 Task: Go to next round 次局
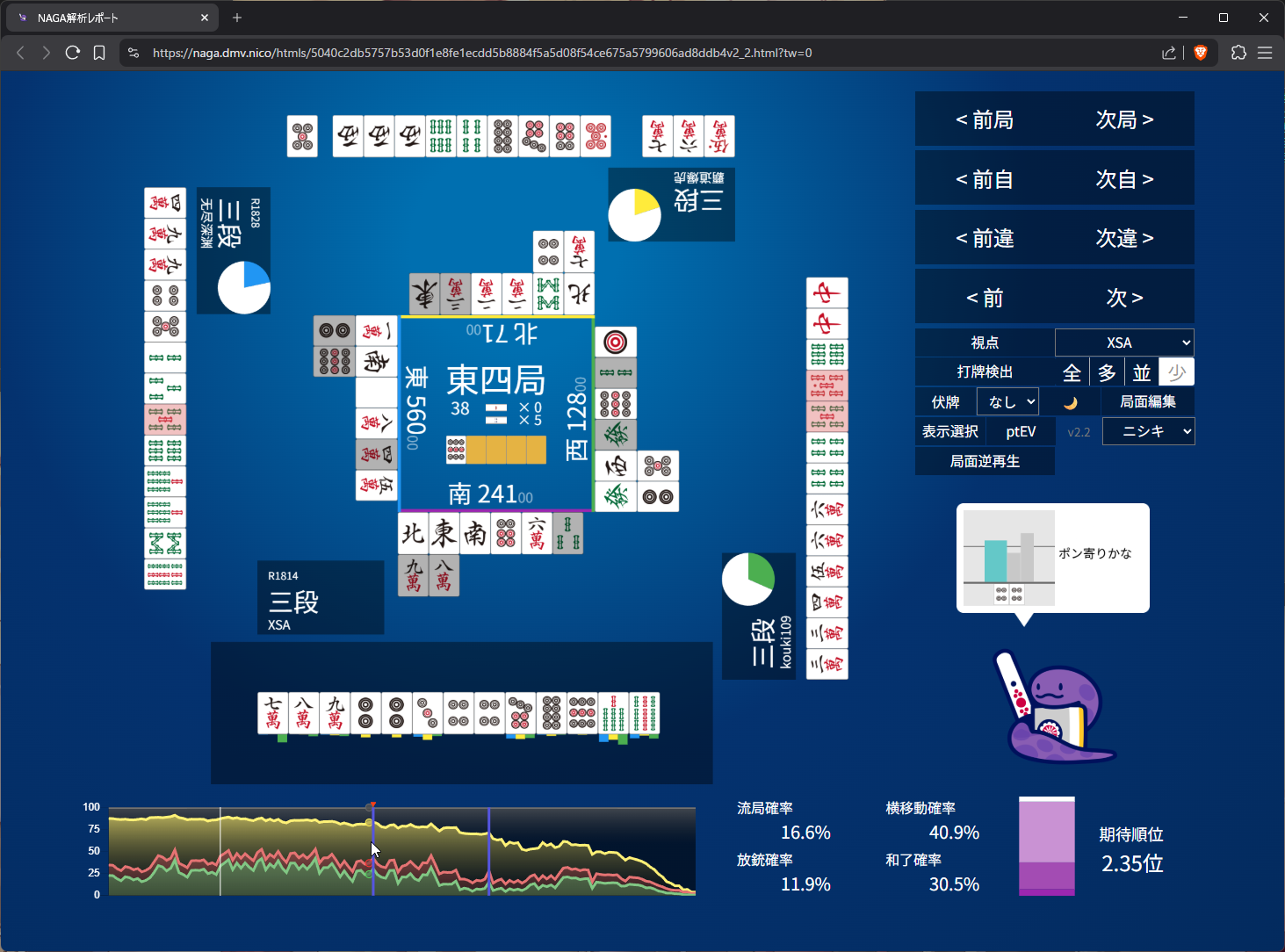(x=1124, y=119)
